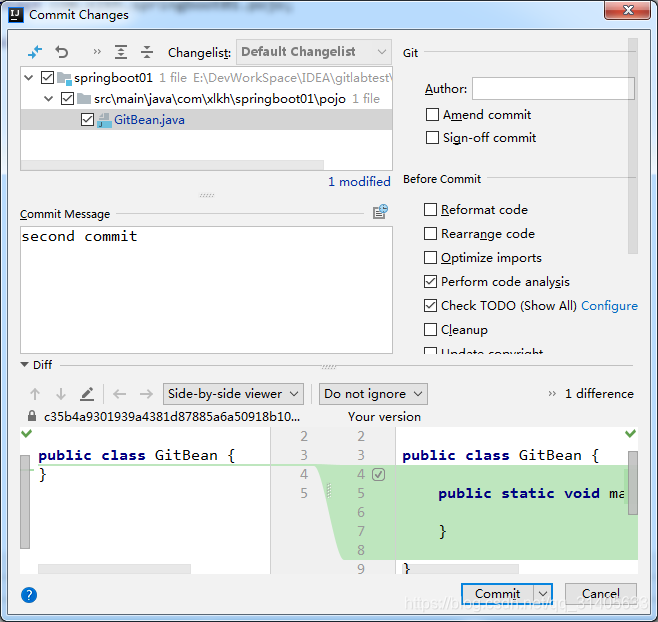658x622 pixels.
Task: Click the green checkmark on left diff pane
Action: 26,434
